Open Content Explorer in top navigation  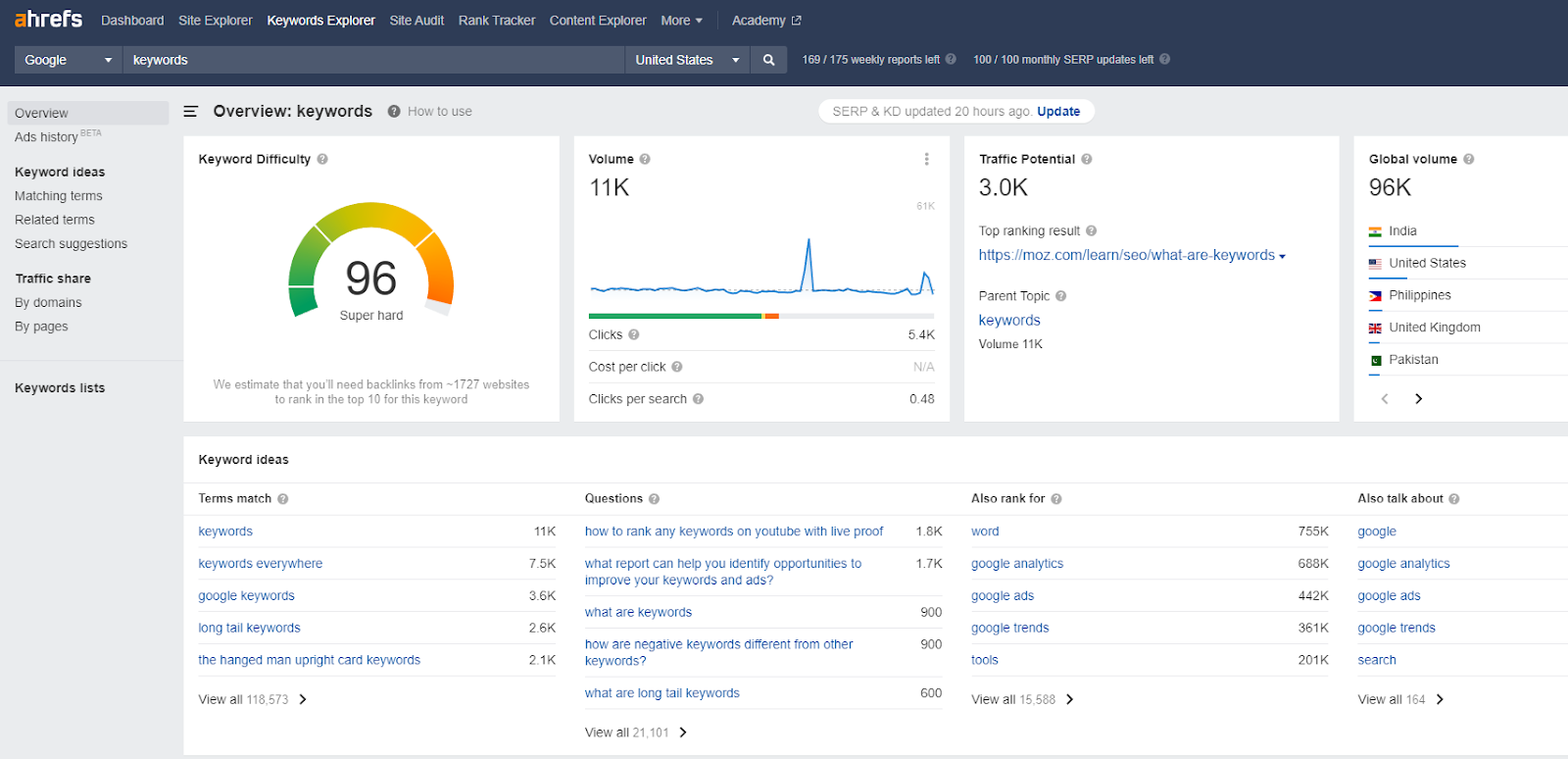point(598,21)
